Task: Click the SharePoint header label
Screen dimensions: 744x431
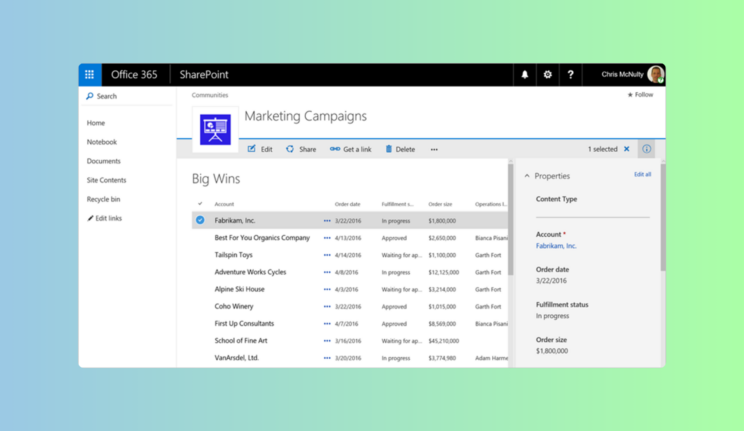Action: (204, 75)
